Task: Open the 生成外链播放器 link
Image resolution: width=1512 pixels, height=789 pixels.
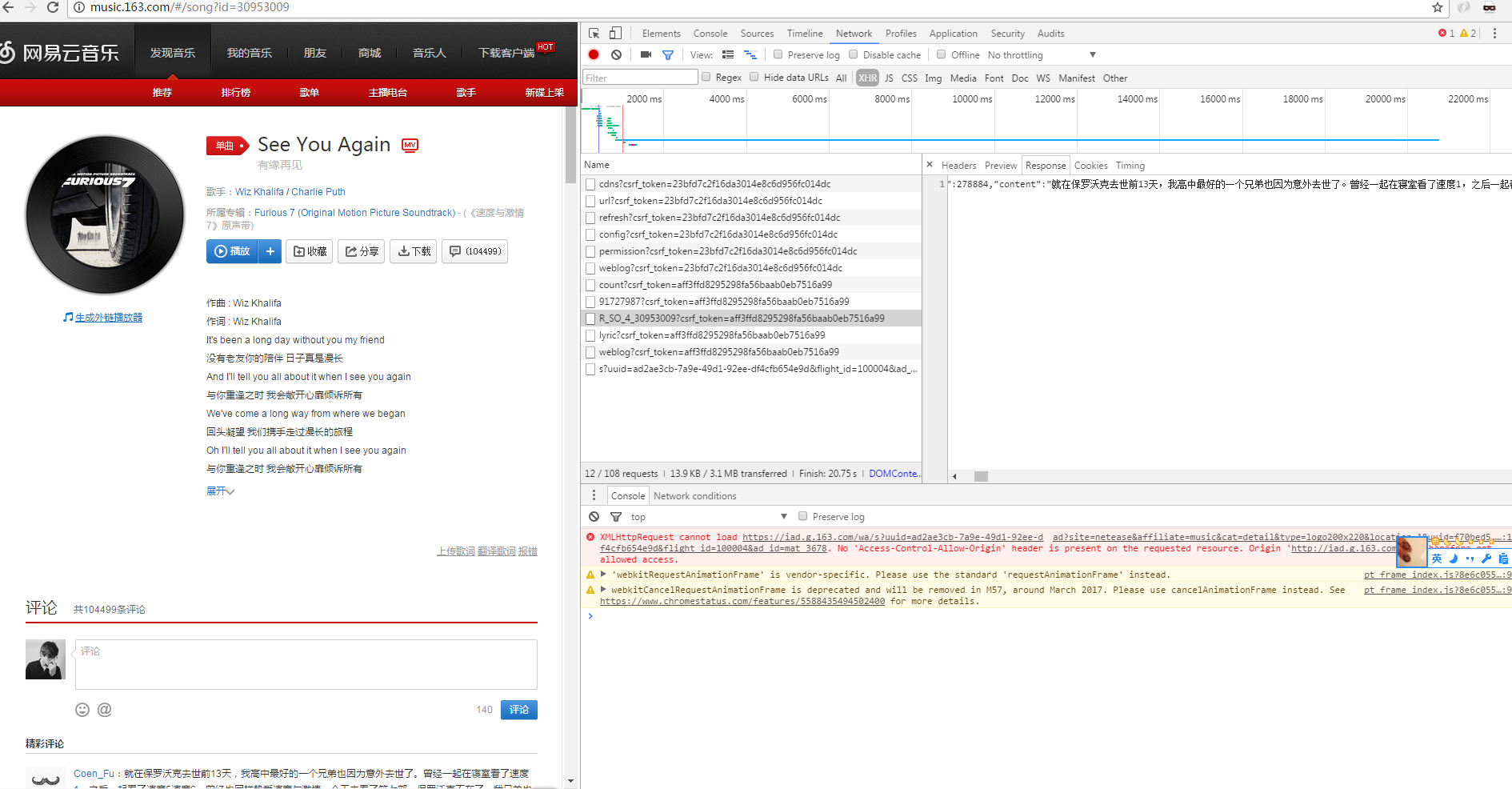Action: tap(109, 317)
